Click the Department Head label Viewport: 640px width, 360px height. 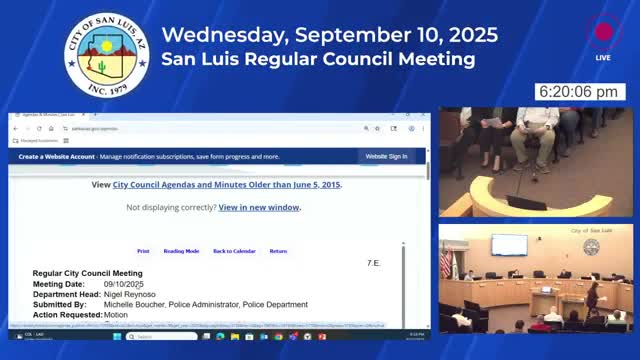tap(67, 294)
